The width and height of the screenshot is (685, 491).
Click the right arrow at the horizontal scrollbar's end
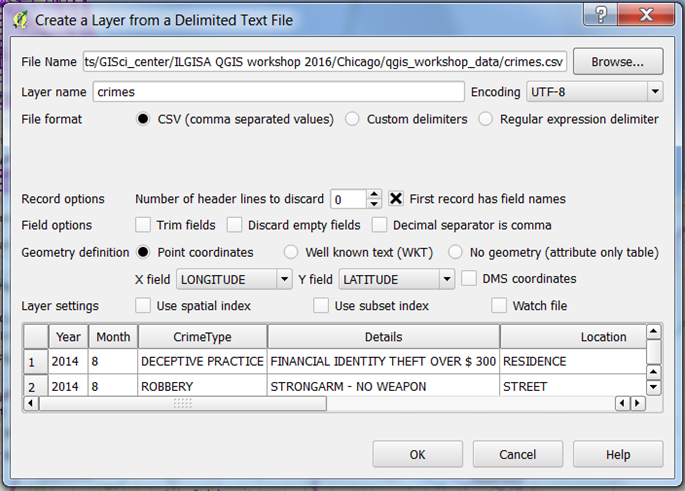pos(638,403)
